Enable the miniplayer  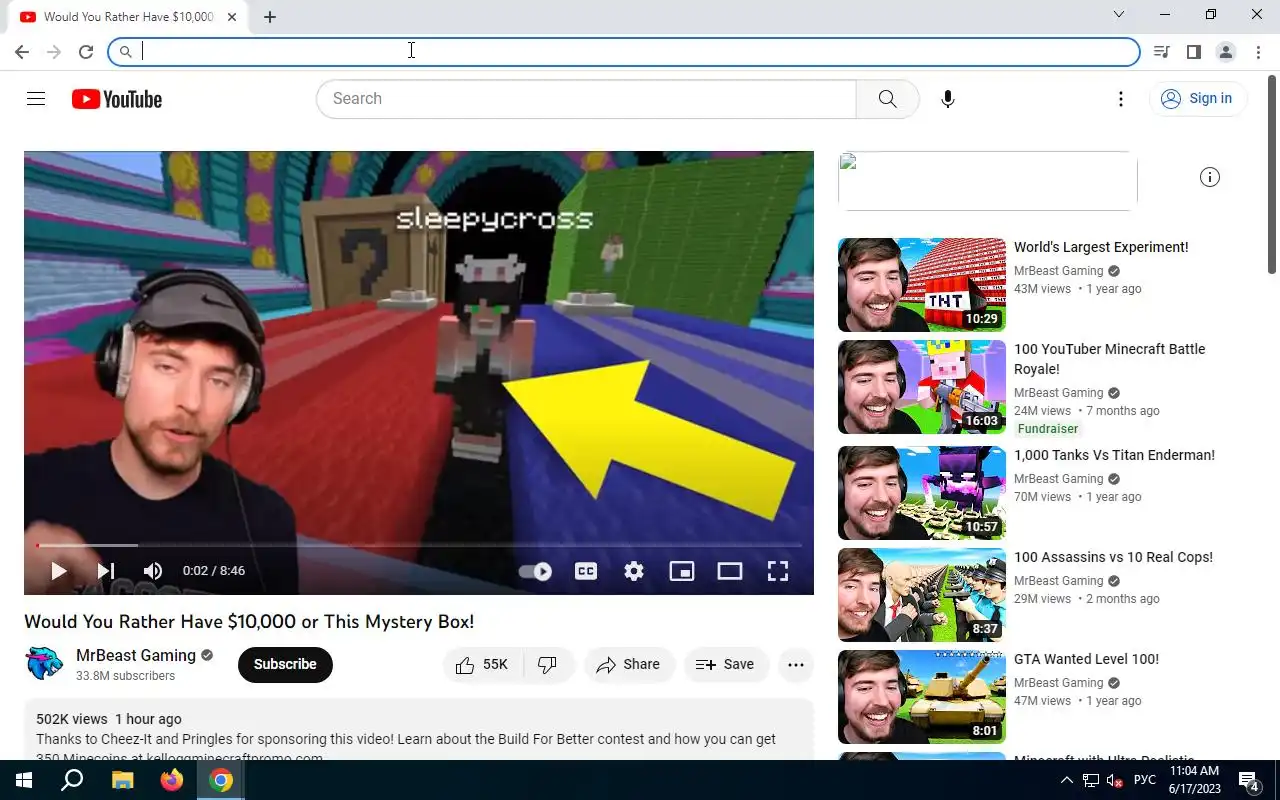click(x=682, y=571)
